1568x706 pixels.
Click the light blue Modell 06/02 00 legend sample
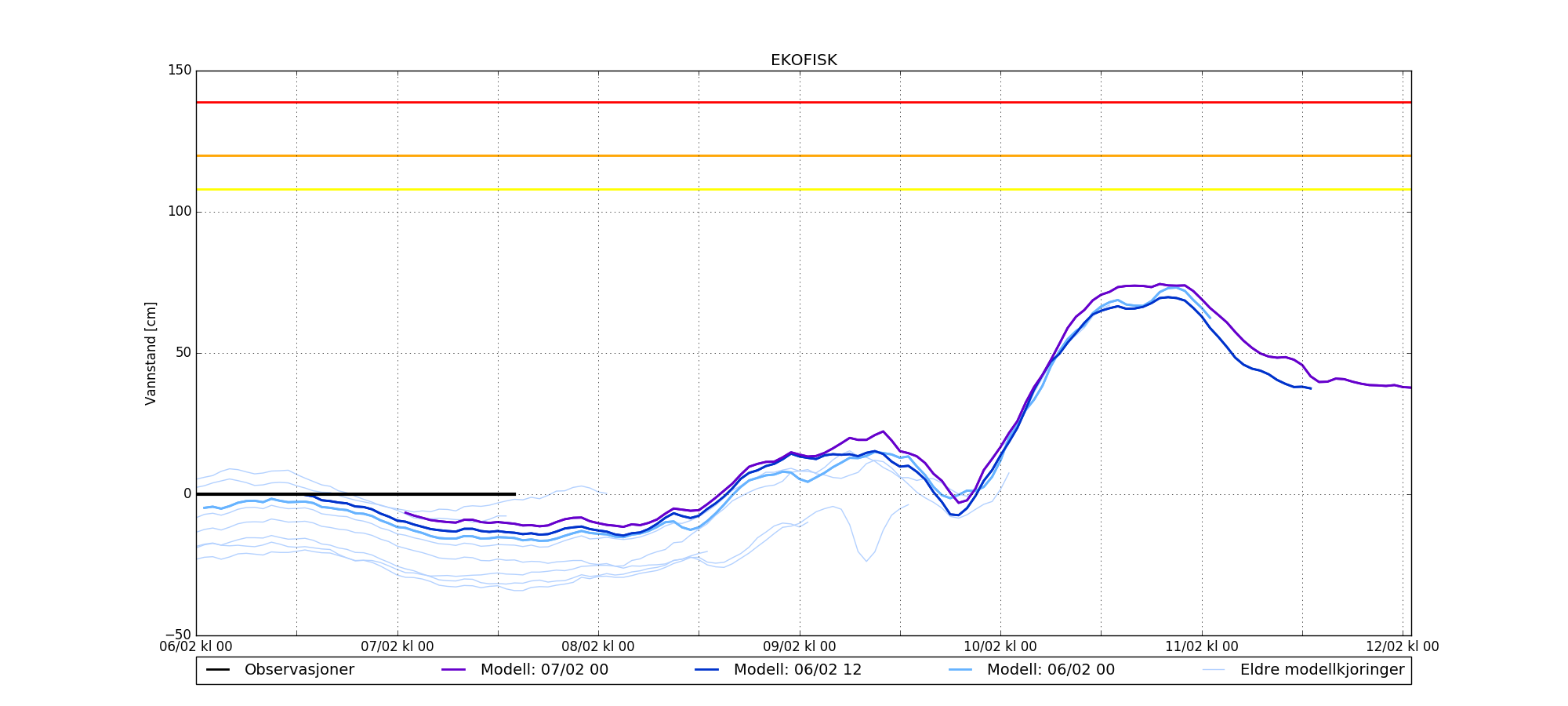click(x=960, y=670)
